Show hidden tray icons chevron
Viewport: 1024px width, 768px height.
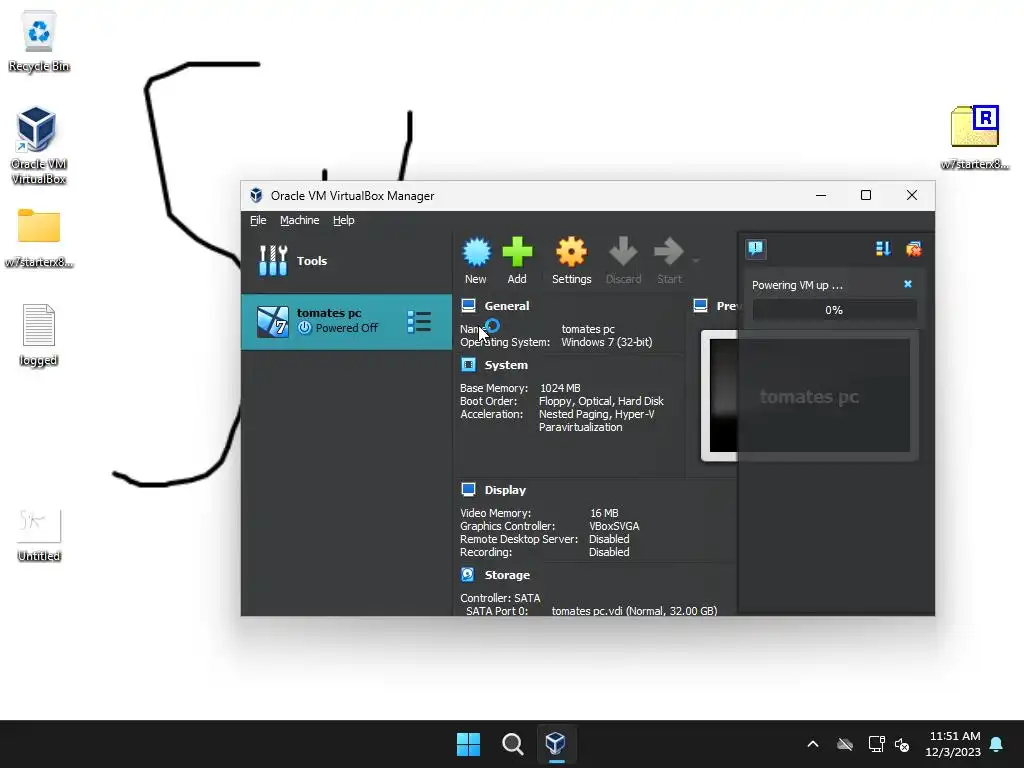tap(813, 744)
